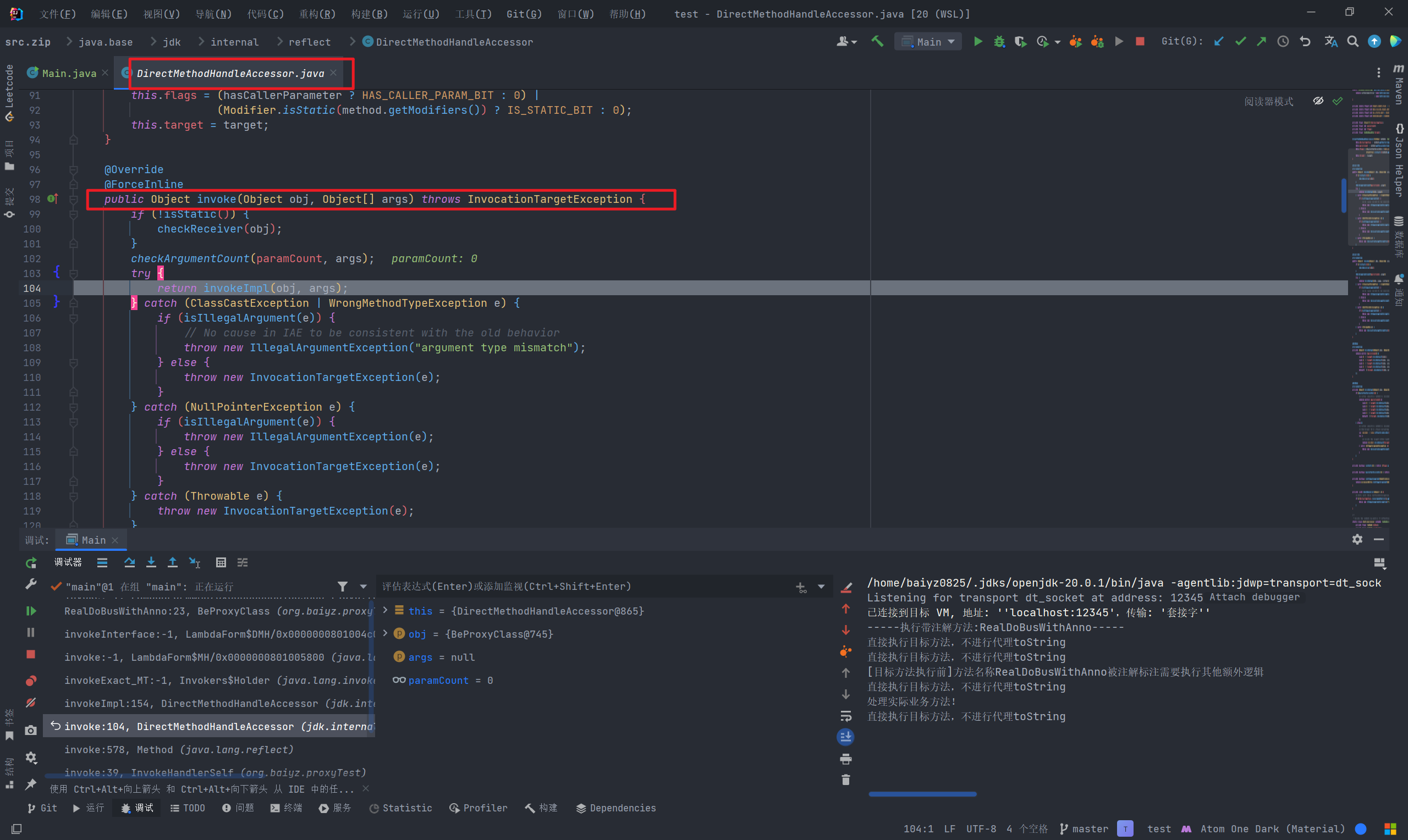The width and height of the screenshot is (1408, 840).
Task: Expand 'obj' variable BeProxyClass@745
Action: 385,633
